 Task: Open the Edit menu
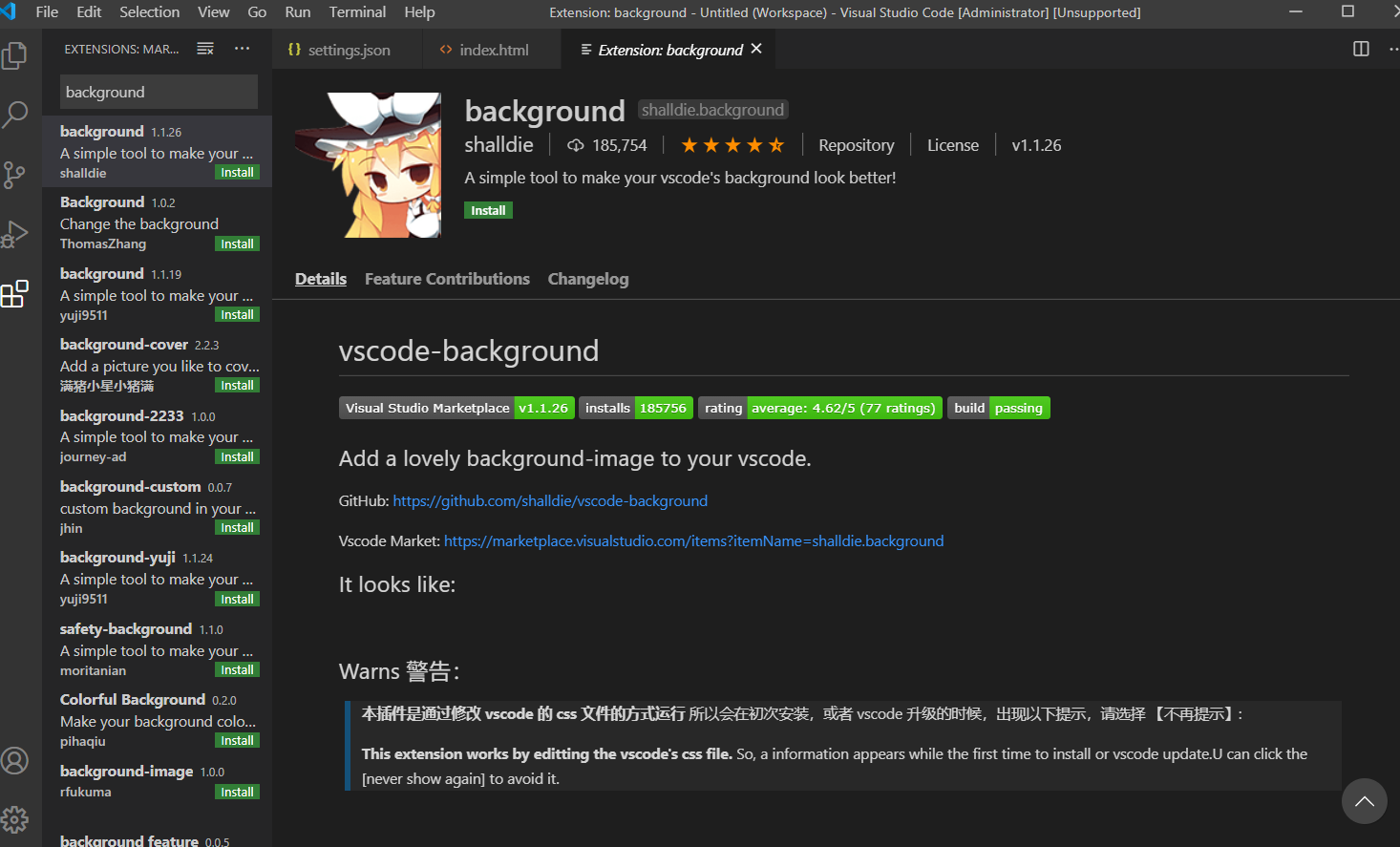point(89,12)
